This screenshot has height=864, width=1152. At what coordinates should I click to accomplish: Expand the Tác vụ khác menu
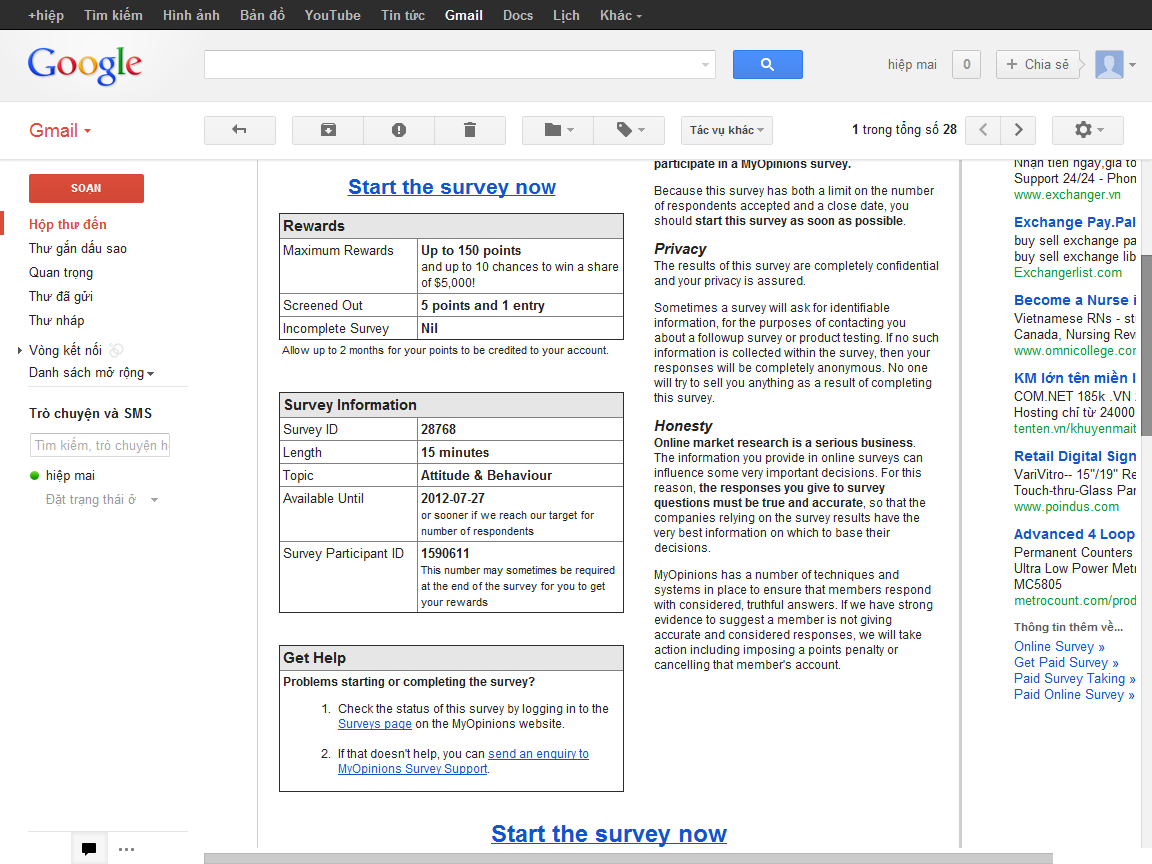tap(727, 130)
